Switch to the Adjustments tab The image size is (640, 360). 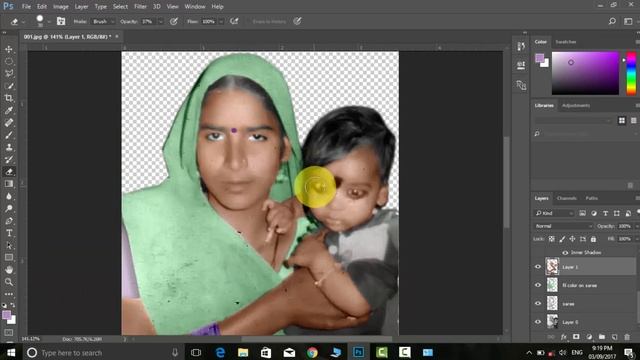click(x=576, y=106)
